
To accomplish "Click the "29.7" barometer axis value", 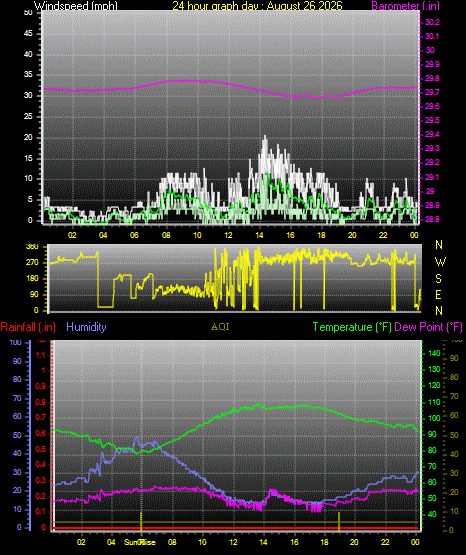I will (x=432, y=92).
